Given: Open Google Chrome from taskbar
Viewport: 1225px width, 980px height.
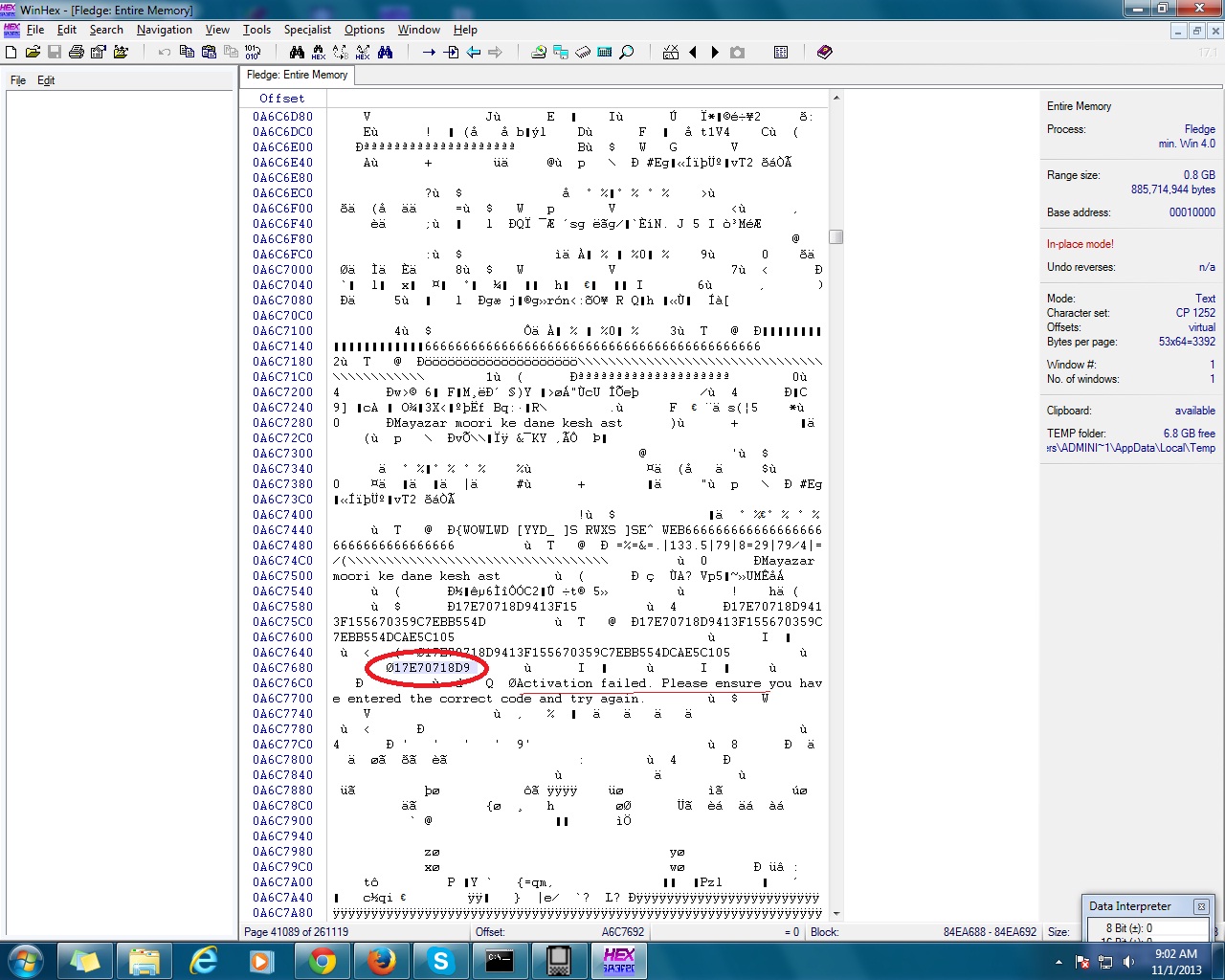Looking at the screenshot, I should click(323, 961).
